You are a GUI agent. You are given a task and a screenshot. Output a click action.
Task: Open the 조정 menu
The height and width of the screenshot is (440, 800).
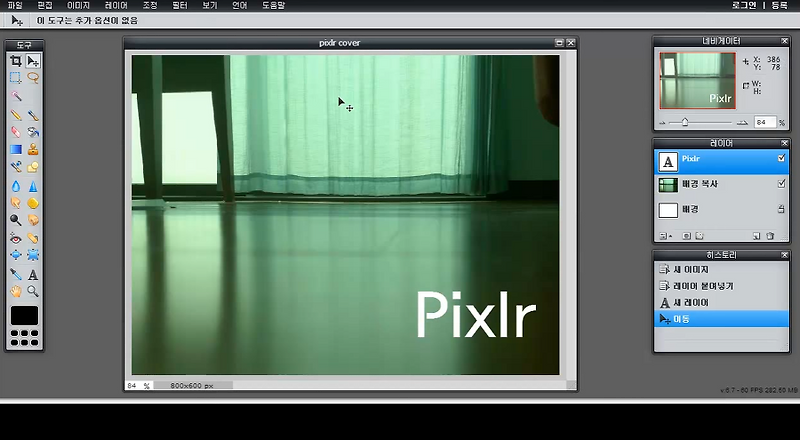(150, 6)
